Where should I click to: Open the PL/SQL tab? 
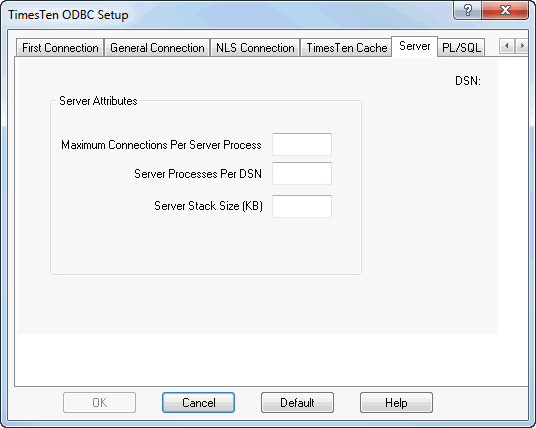coord(461,48)
